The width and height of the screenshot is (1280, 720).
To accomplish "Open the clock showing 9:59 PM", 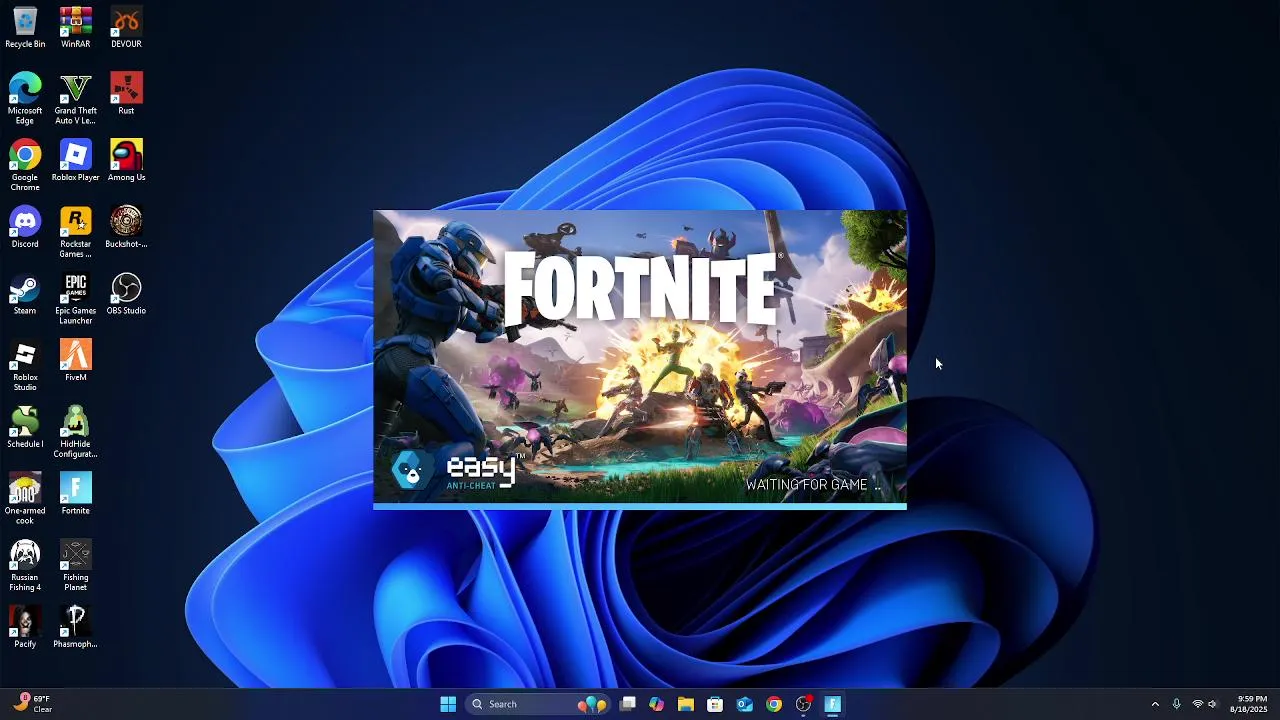I will pyautogui.click(x=1250, y=704).
